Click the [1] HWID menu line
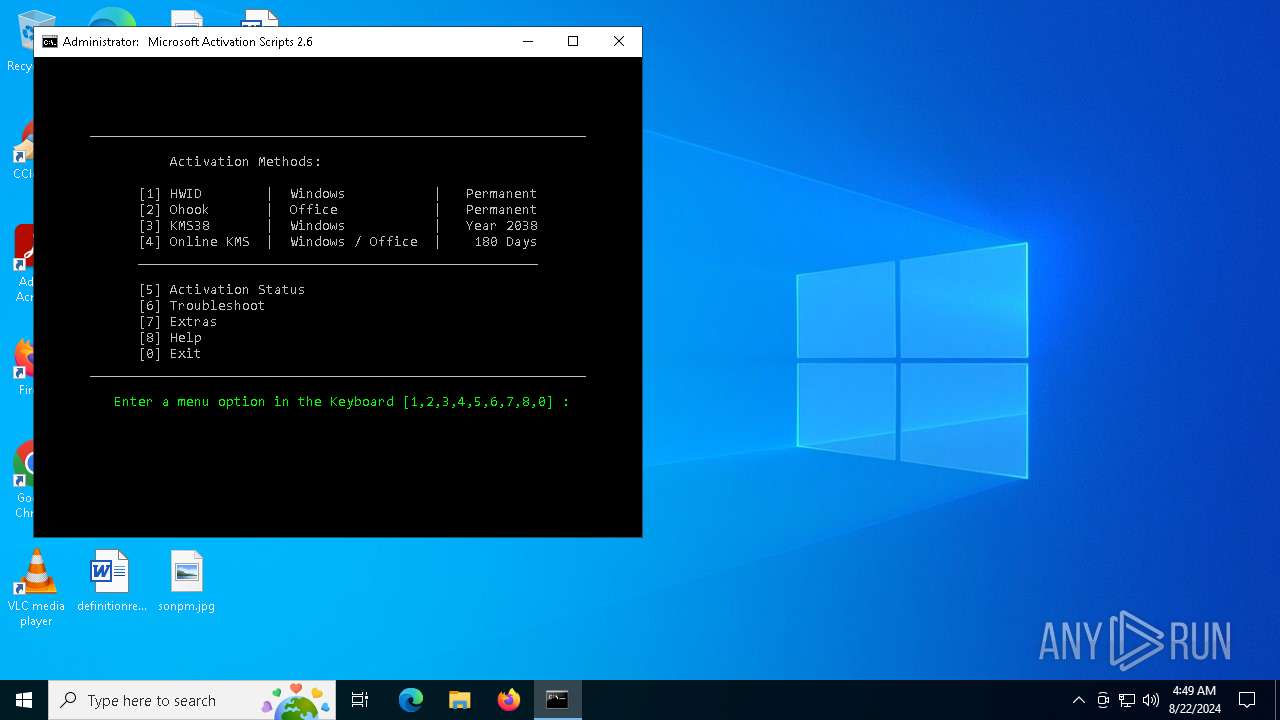This screenshot has height=720, width=1280. pyautogui.click(x=338, y=194)
